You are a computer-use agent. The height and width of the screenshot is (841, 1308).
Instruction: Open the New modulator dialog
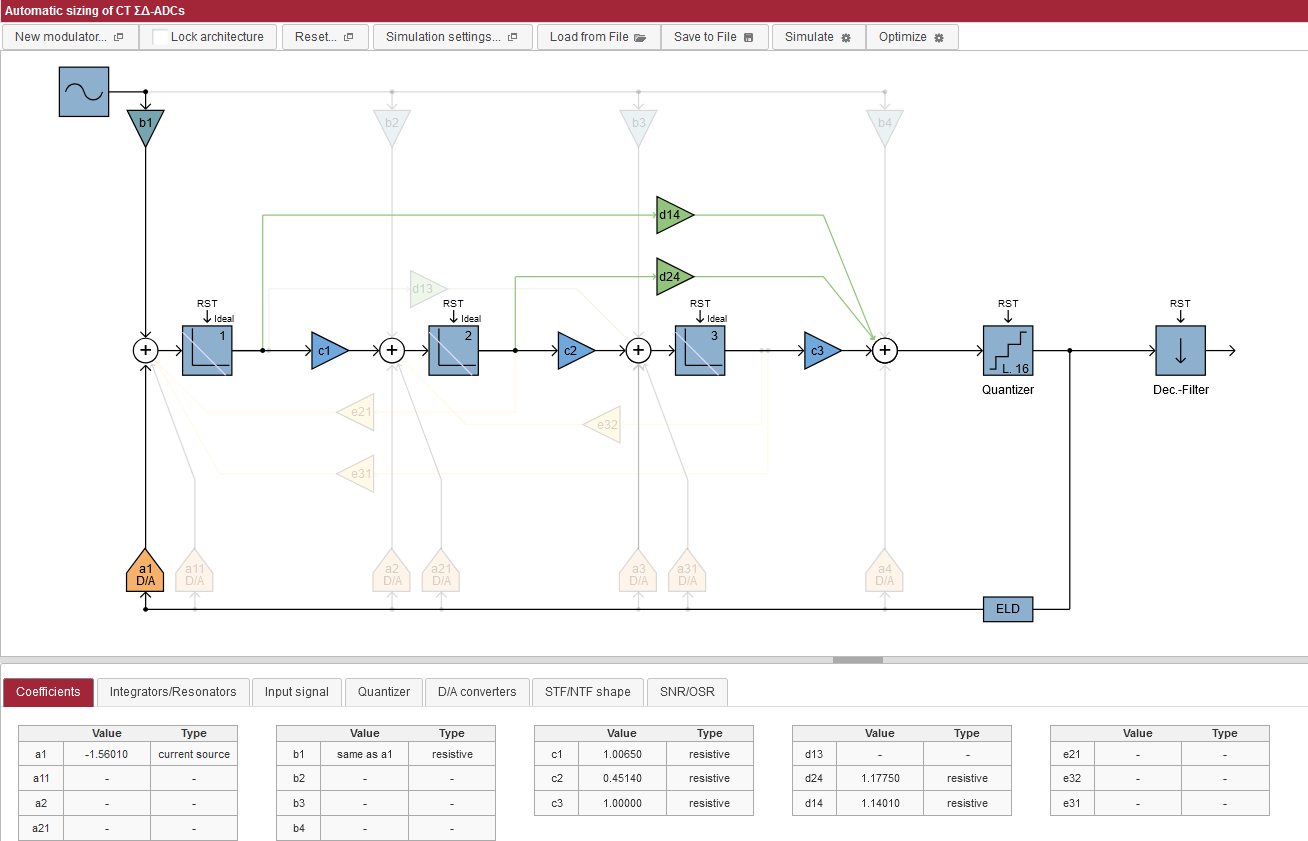coord(69,37)
